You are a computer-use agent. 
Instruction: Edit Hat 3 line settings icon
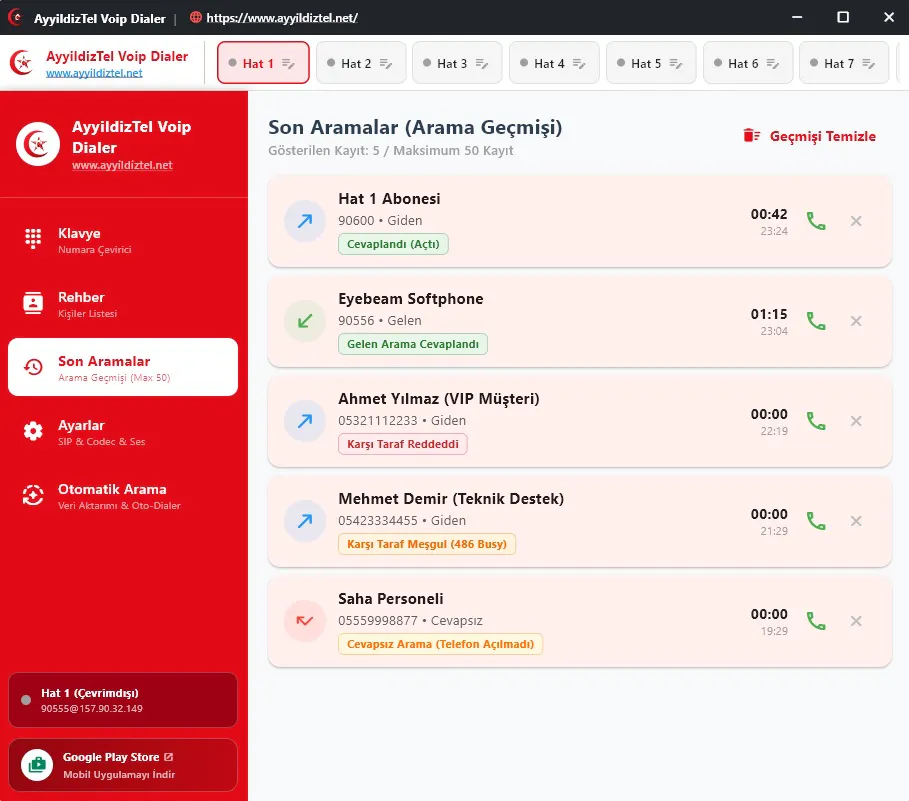click(482, 64)
